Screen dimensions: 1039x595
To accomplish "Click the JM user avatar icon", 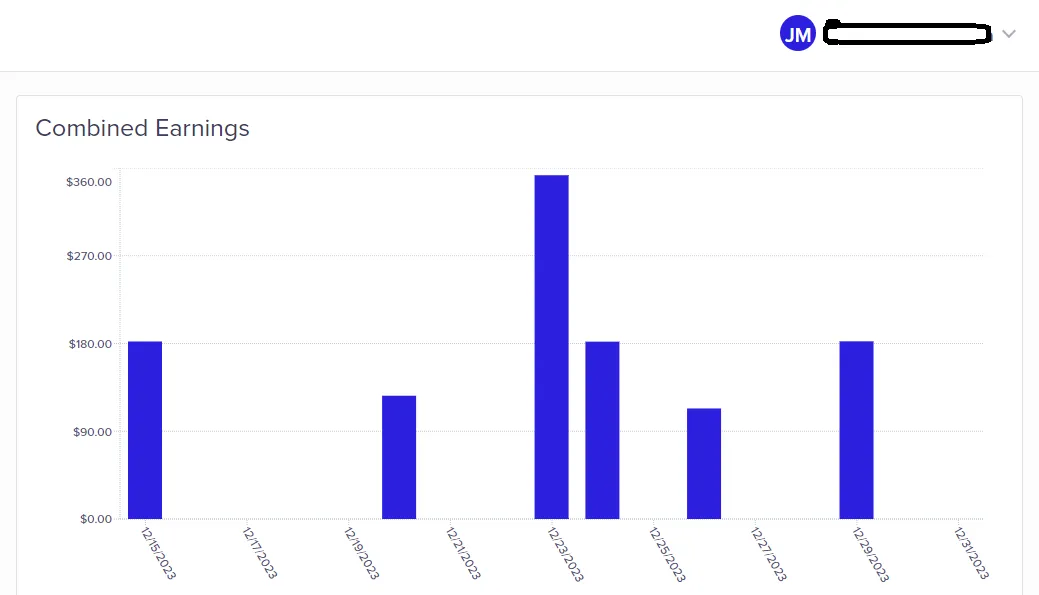I will point(797,34).
